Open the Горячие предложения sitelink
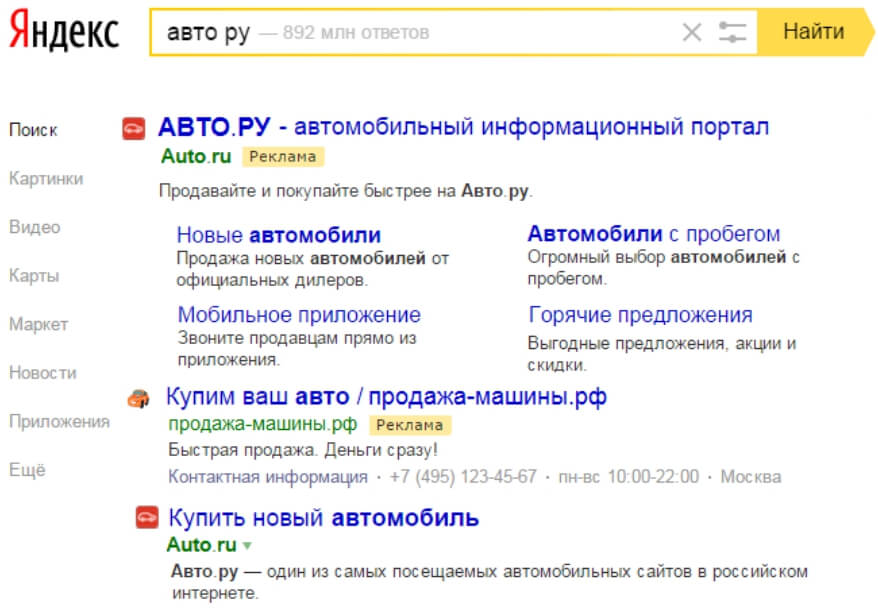 pyautogui.click(x=641, y=315)
